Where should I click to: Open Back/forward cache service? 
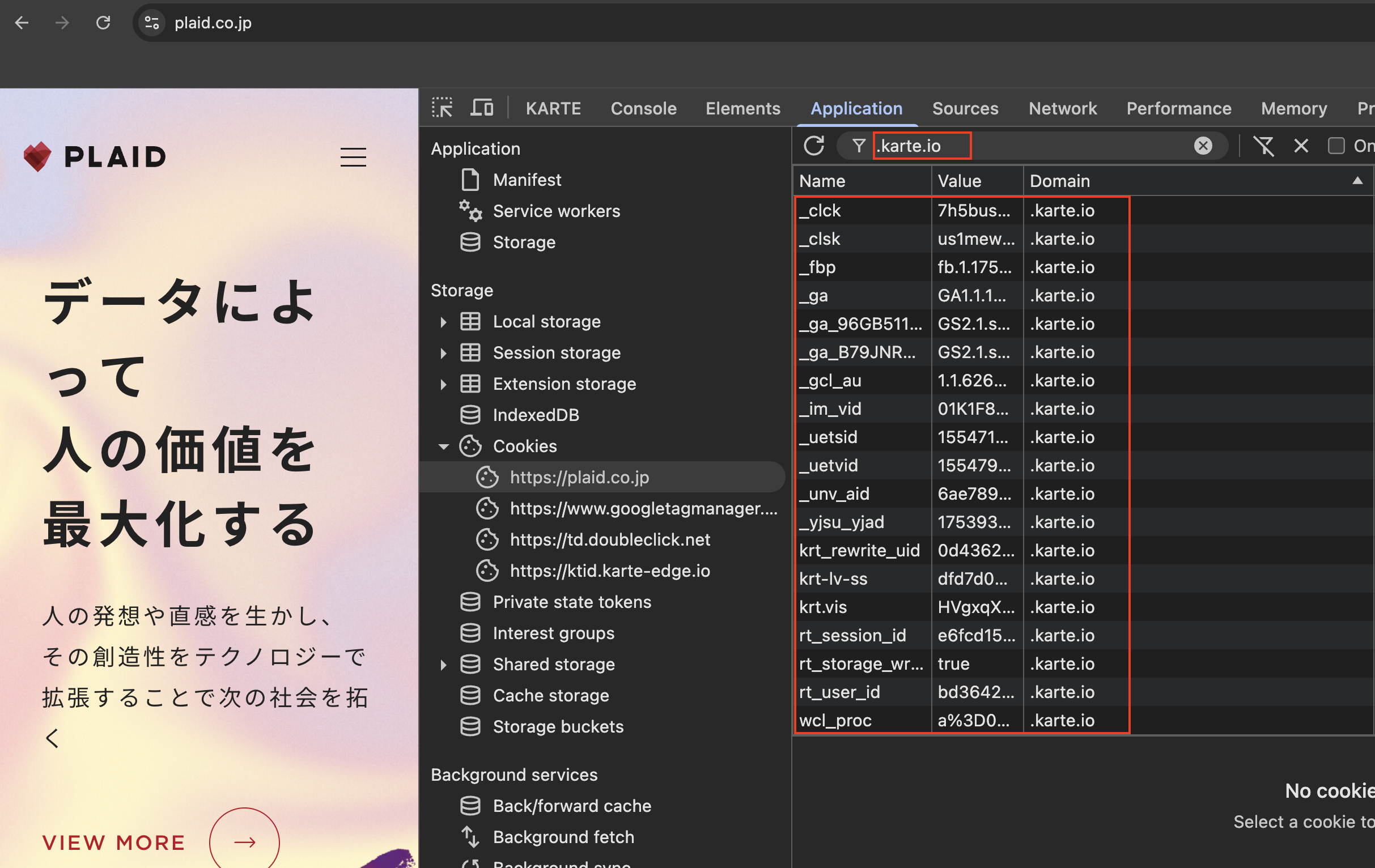pos(571,806)
